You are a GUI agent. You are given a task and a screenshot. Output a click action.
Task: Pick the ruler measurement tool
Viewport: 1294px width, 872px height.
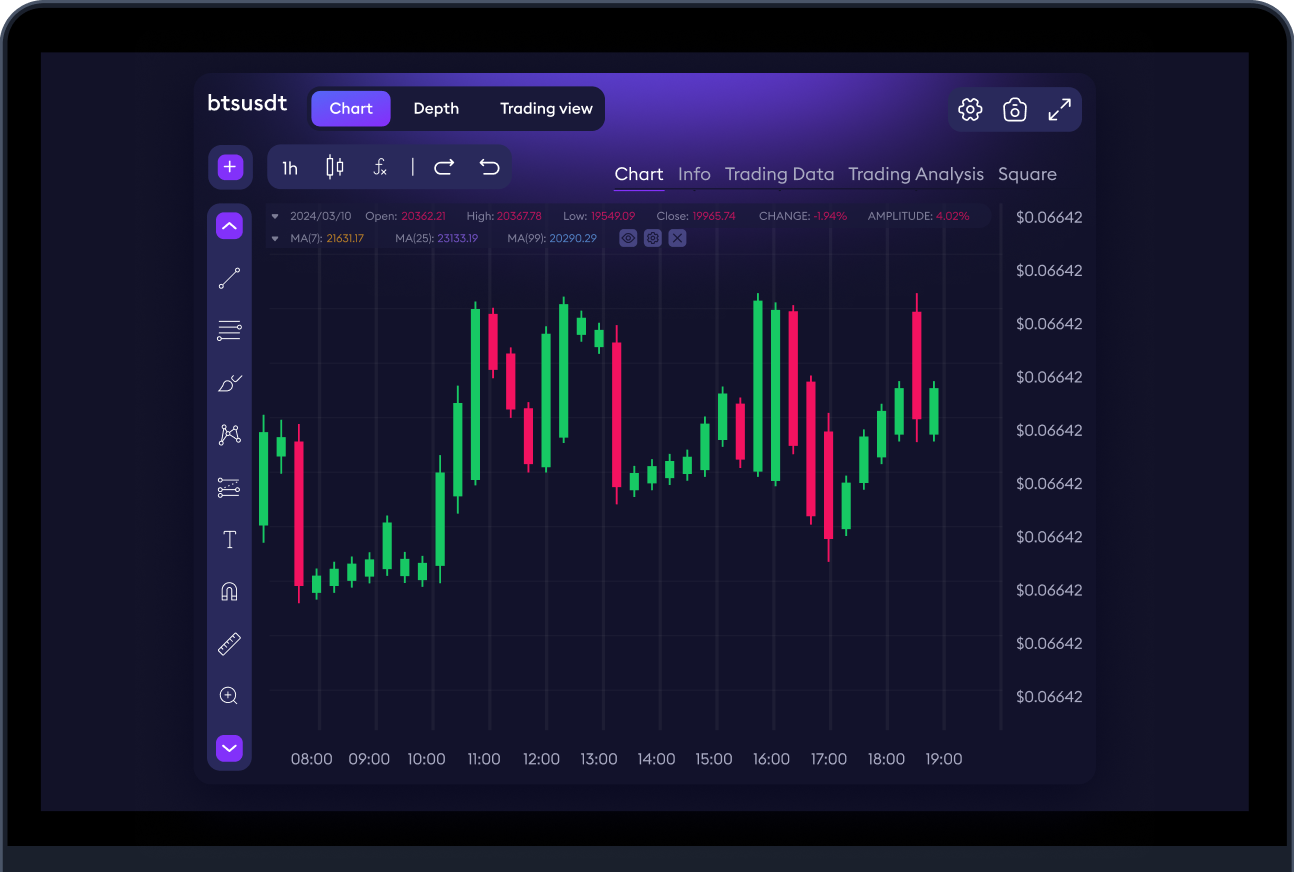[229, 644]
